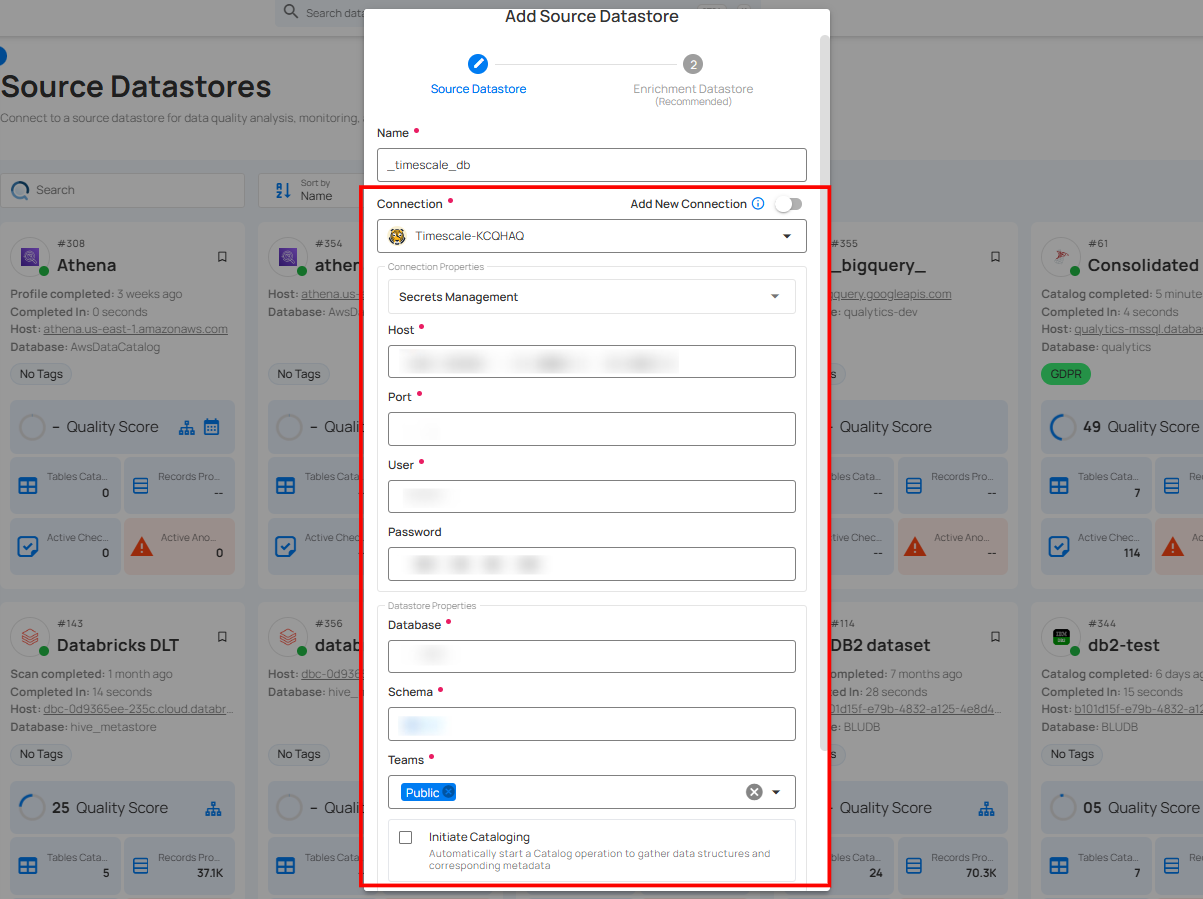1203x899 pixels.
Task: Open the scheduling calendar icon beside Athena Quality Score
Action: point(212,427)
